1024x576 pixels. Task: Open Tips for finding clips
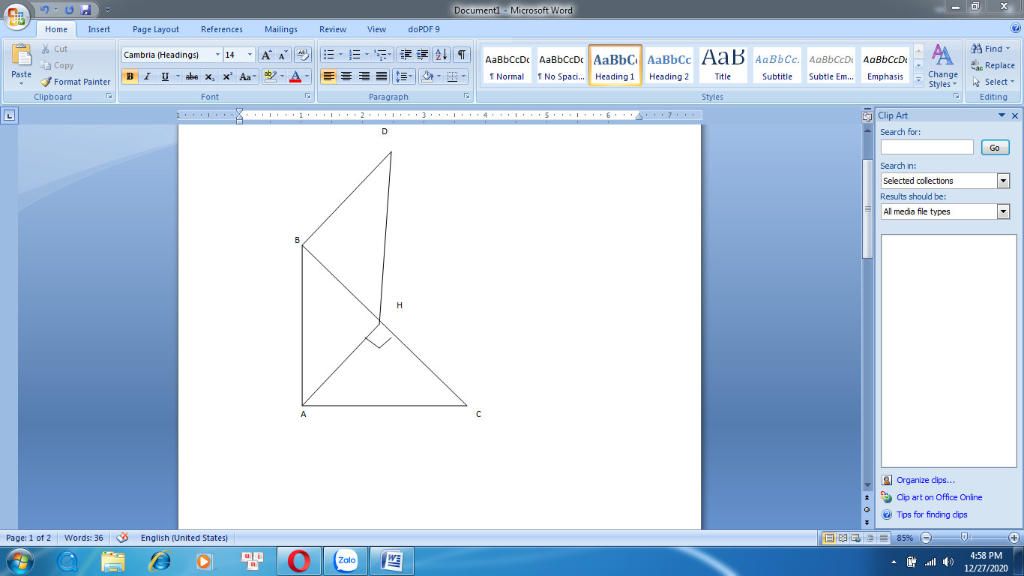tap(931, 515)
